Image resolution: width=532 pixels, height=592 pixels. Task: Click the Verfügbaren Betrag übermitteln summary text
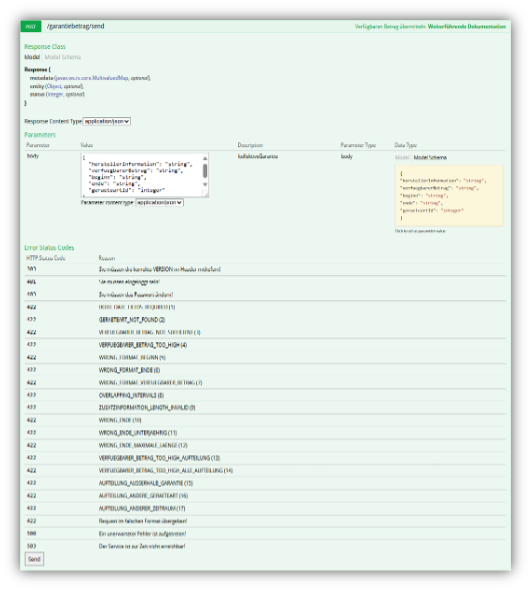tap(390, 26)
